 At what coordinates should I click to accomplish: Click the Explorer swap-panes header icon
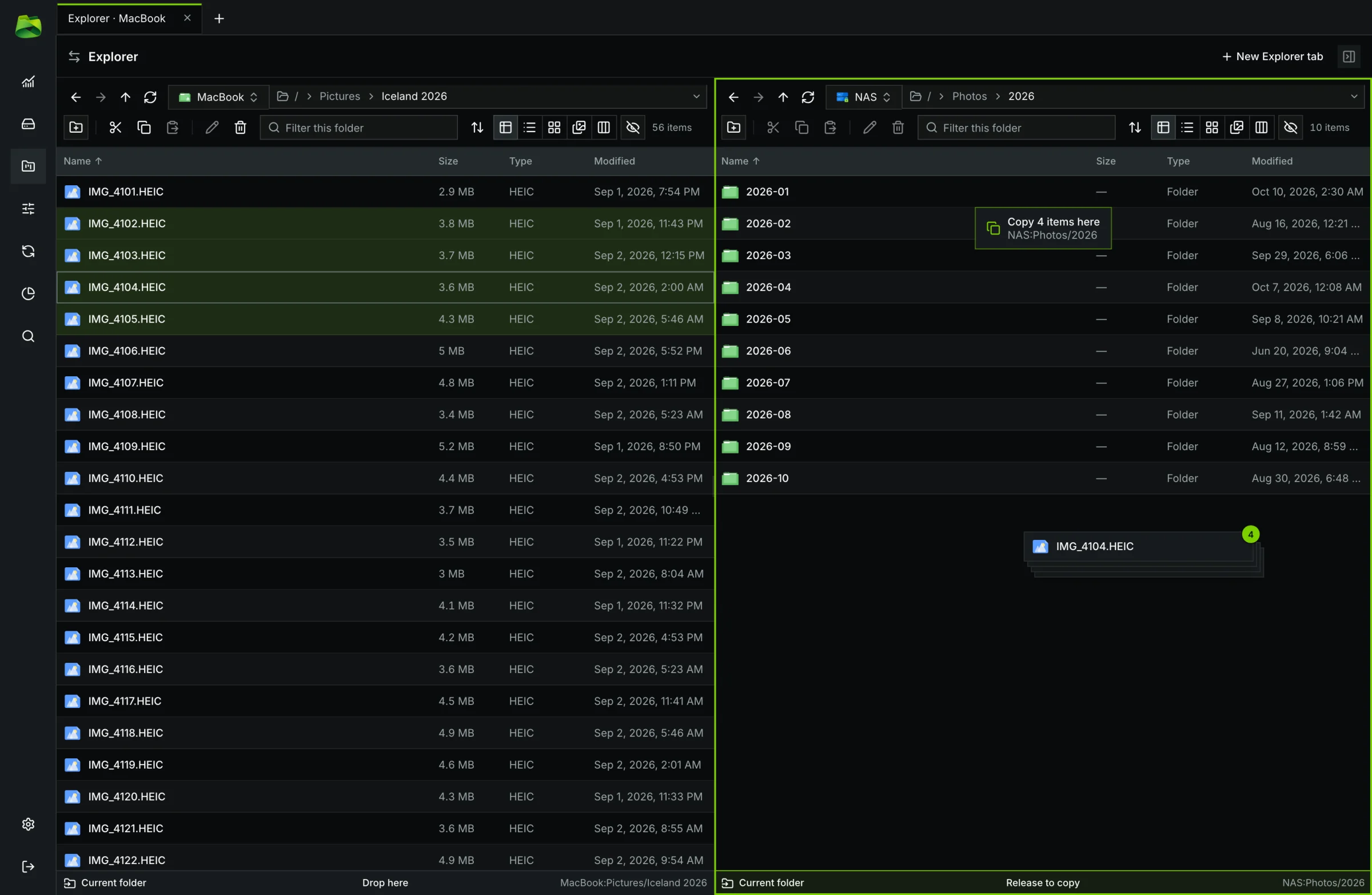[x=74, y=57]
